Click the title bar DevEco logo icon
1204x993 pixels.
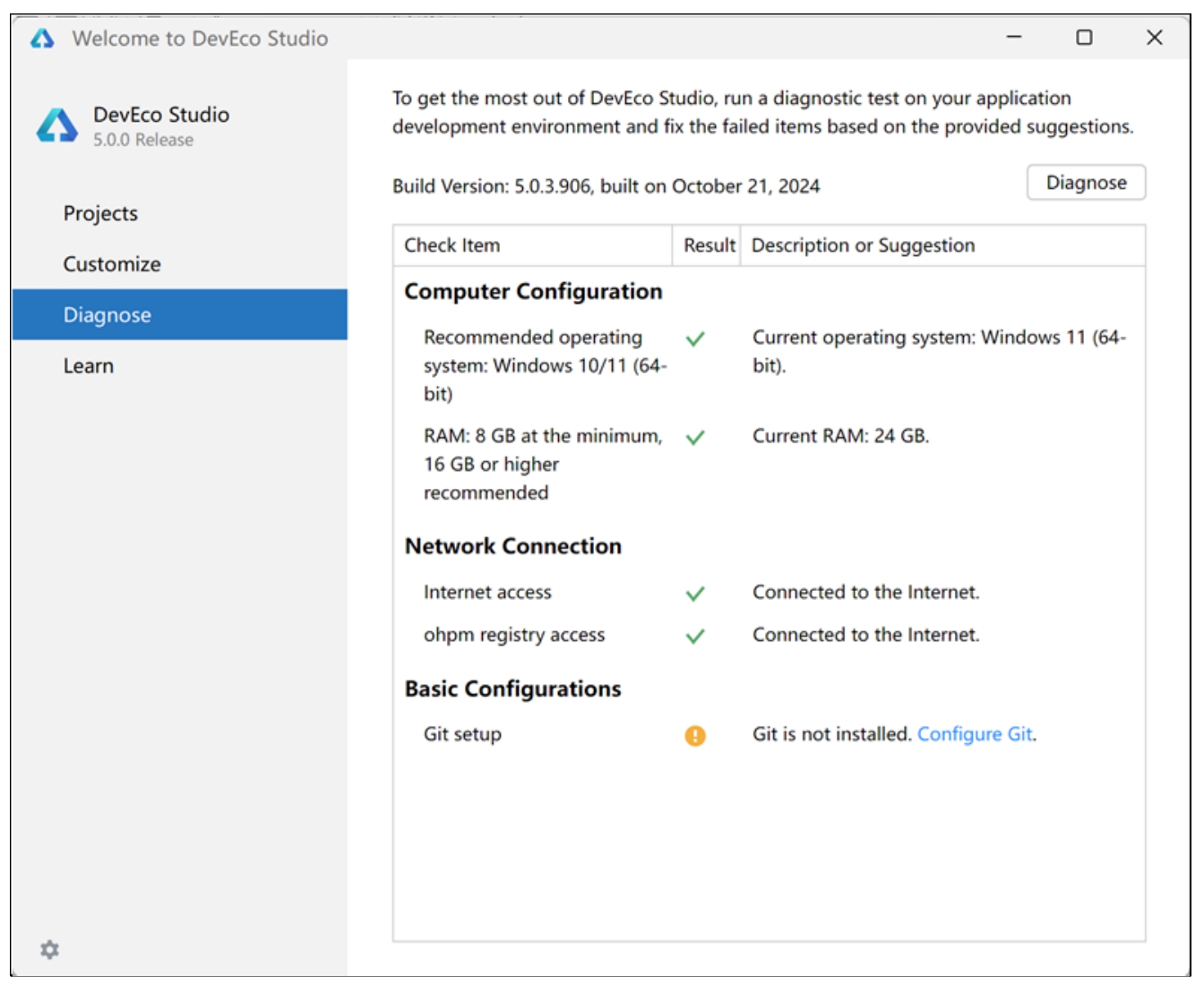point(42,39)
